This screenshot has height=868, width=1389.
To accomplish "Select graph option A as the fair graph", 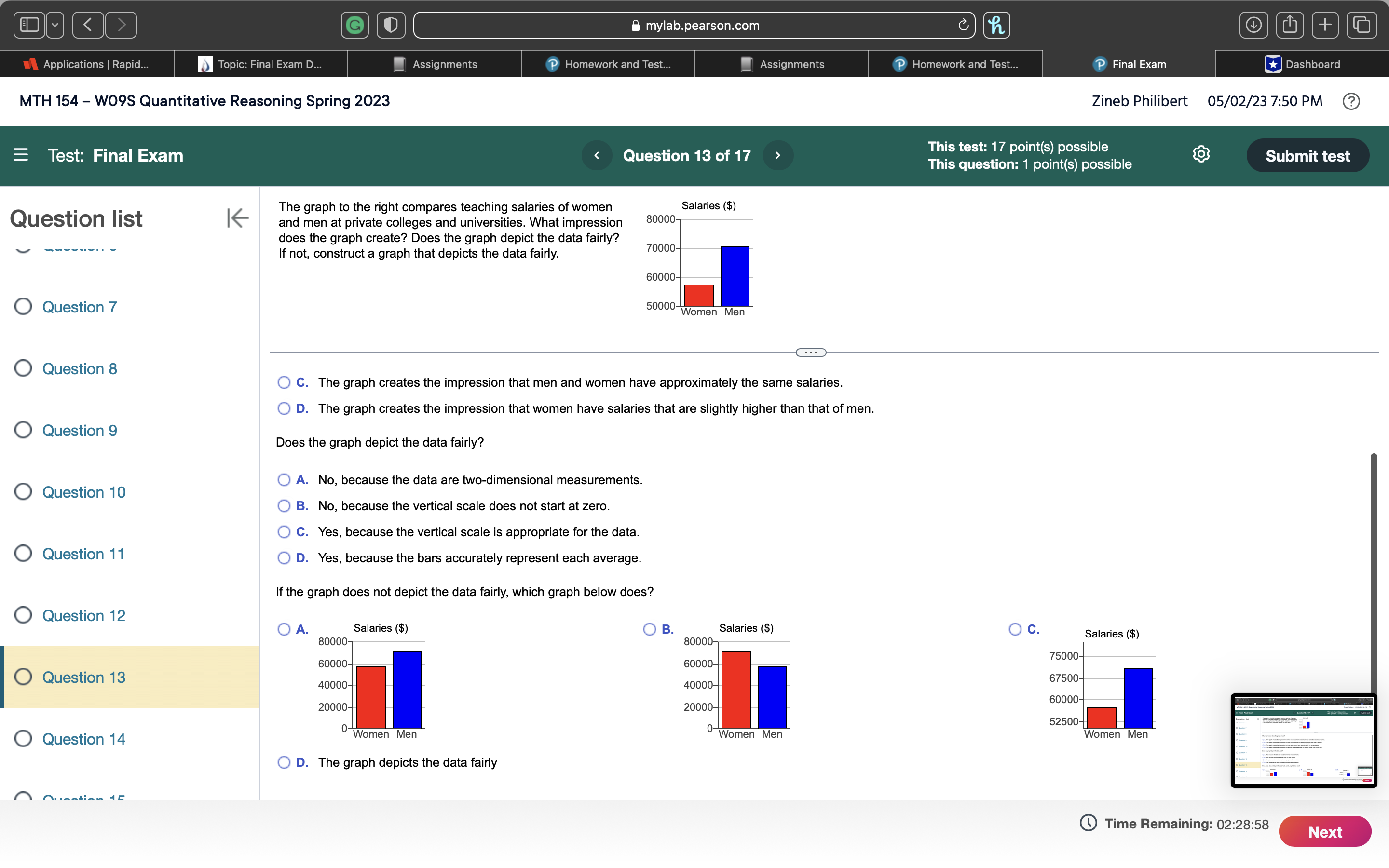I will (x=284, y=629).
